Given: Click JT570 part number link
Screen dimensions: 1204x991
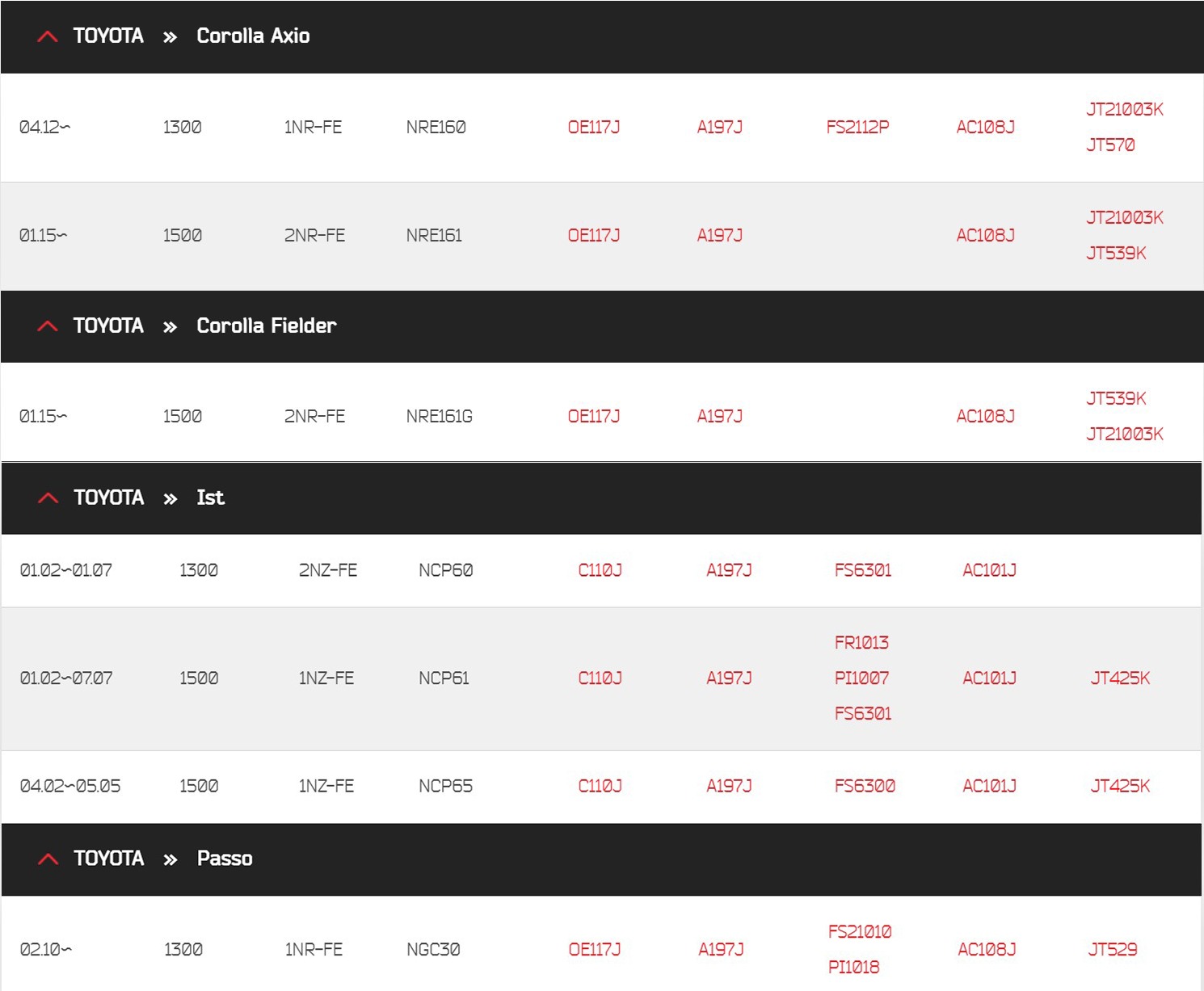Looking at the screenshot, I should pos(1110,145).
